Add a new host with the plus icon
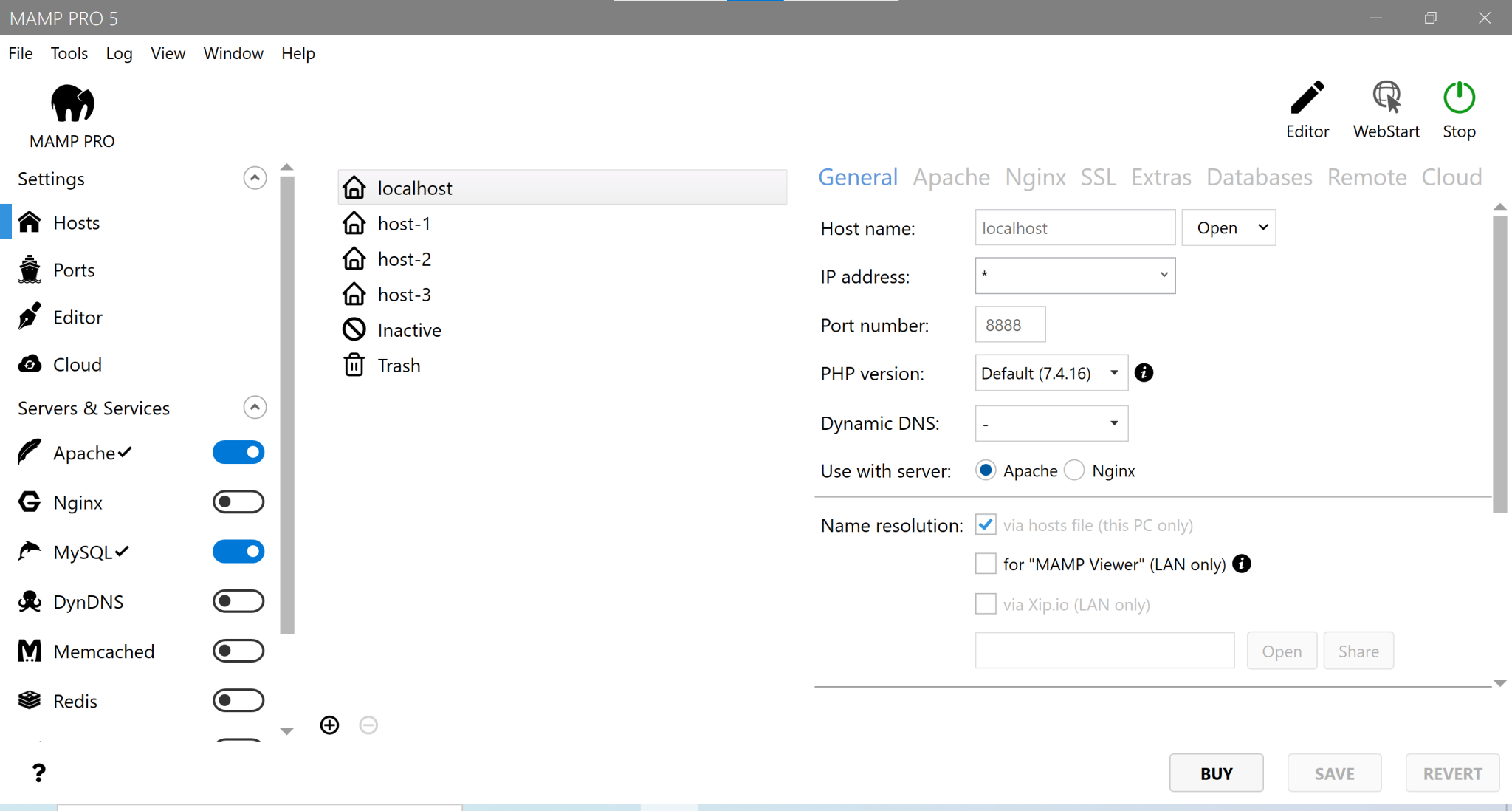Image resolution: width=1512 pixels, height=811 pixels. click(x=329, y=725)
